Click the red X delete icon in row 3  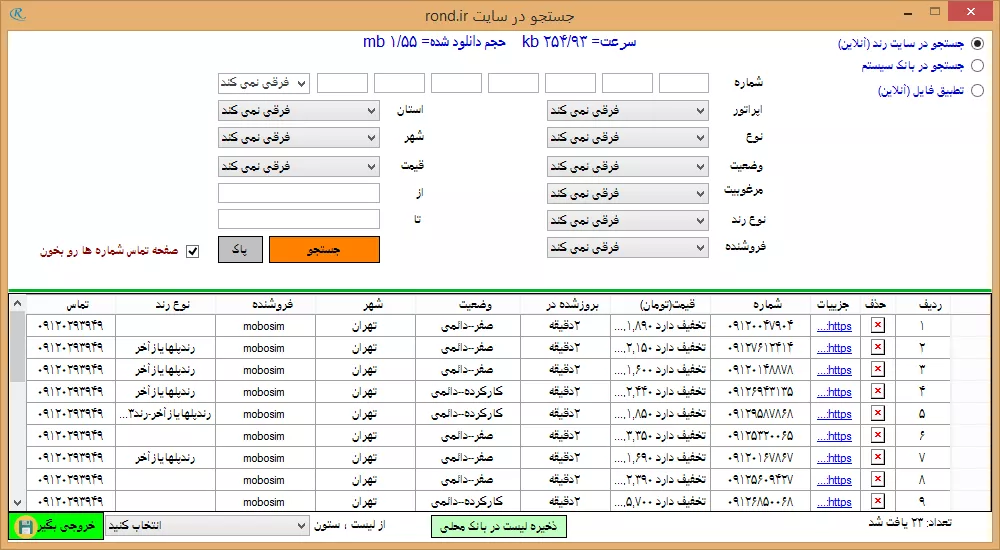point(878,369)
